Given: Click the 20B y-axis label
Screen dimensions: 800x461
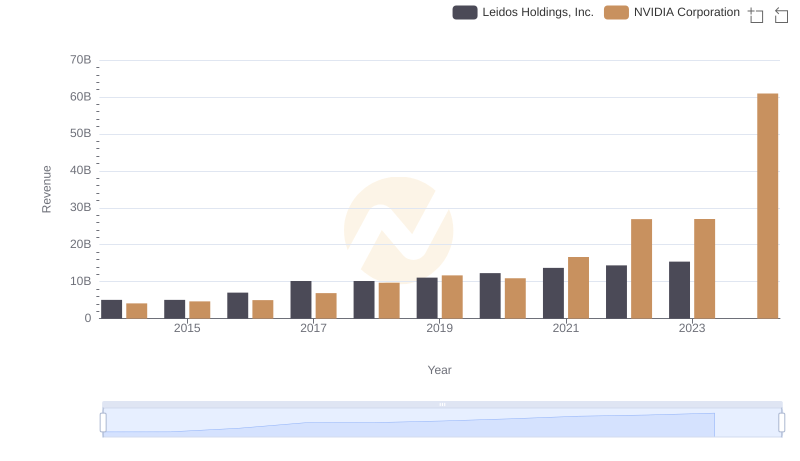Looking at the screenshot, I should (x=81, y=244).
